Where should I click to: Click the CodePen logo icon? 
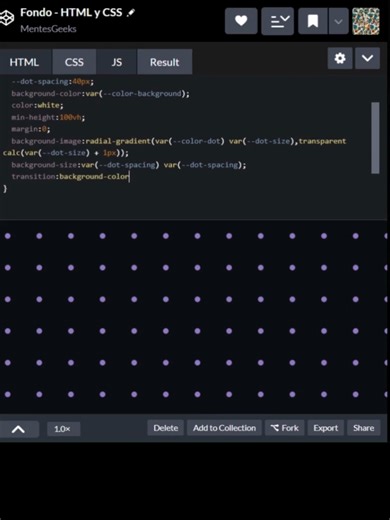6,17
